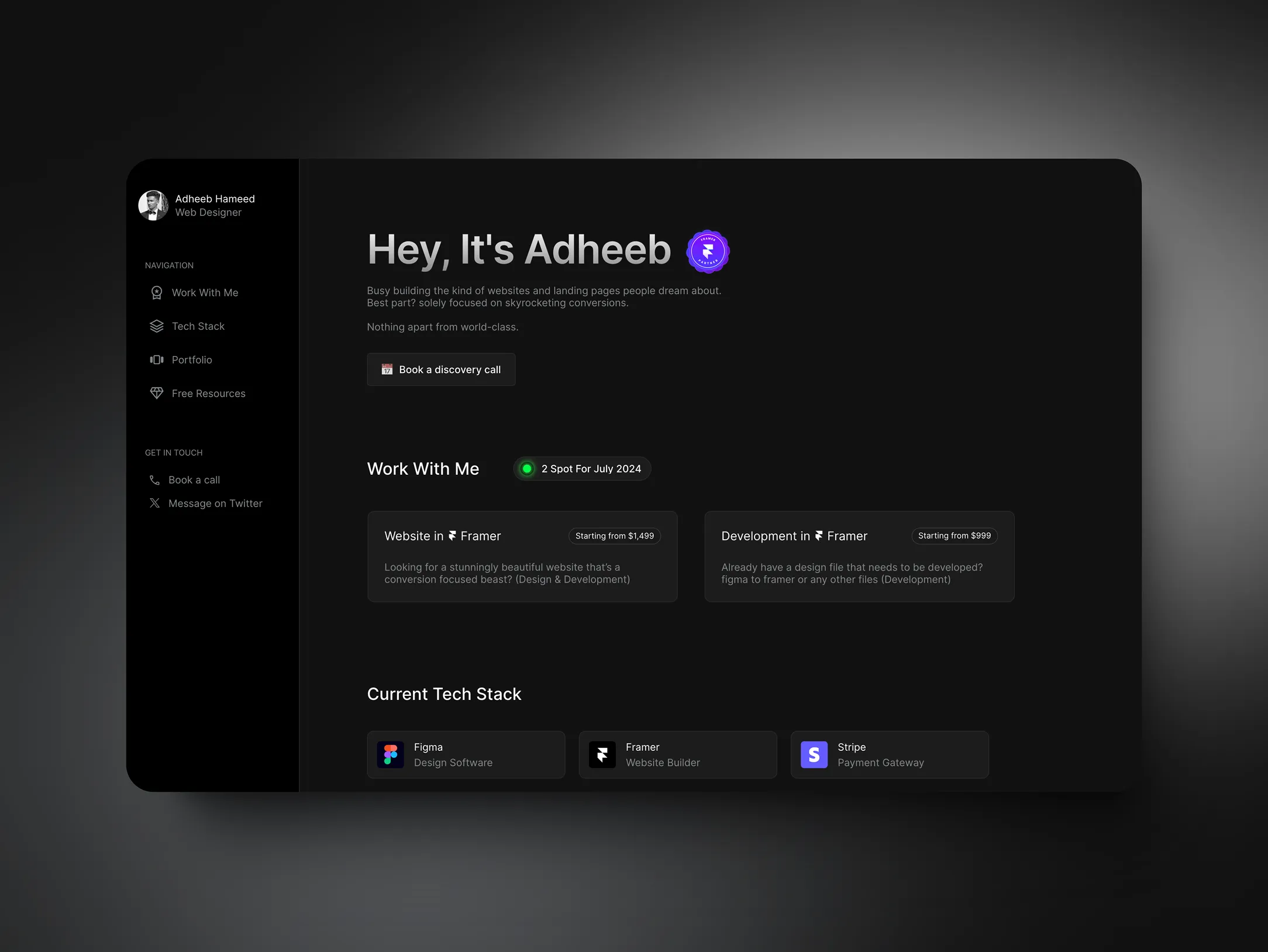Open the Message on Twitter link
Screen dimensions: 1268x952
pos(215,503)
